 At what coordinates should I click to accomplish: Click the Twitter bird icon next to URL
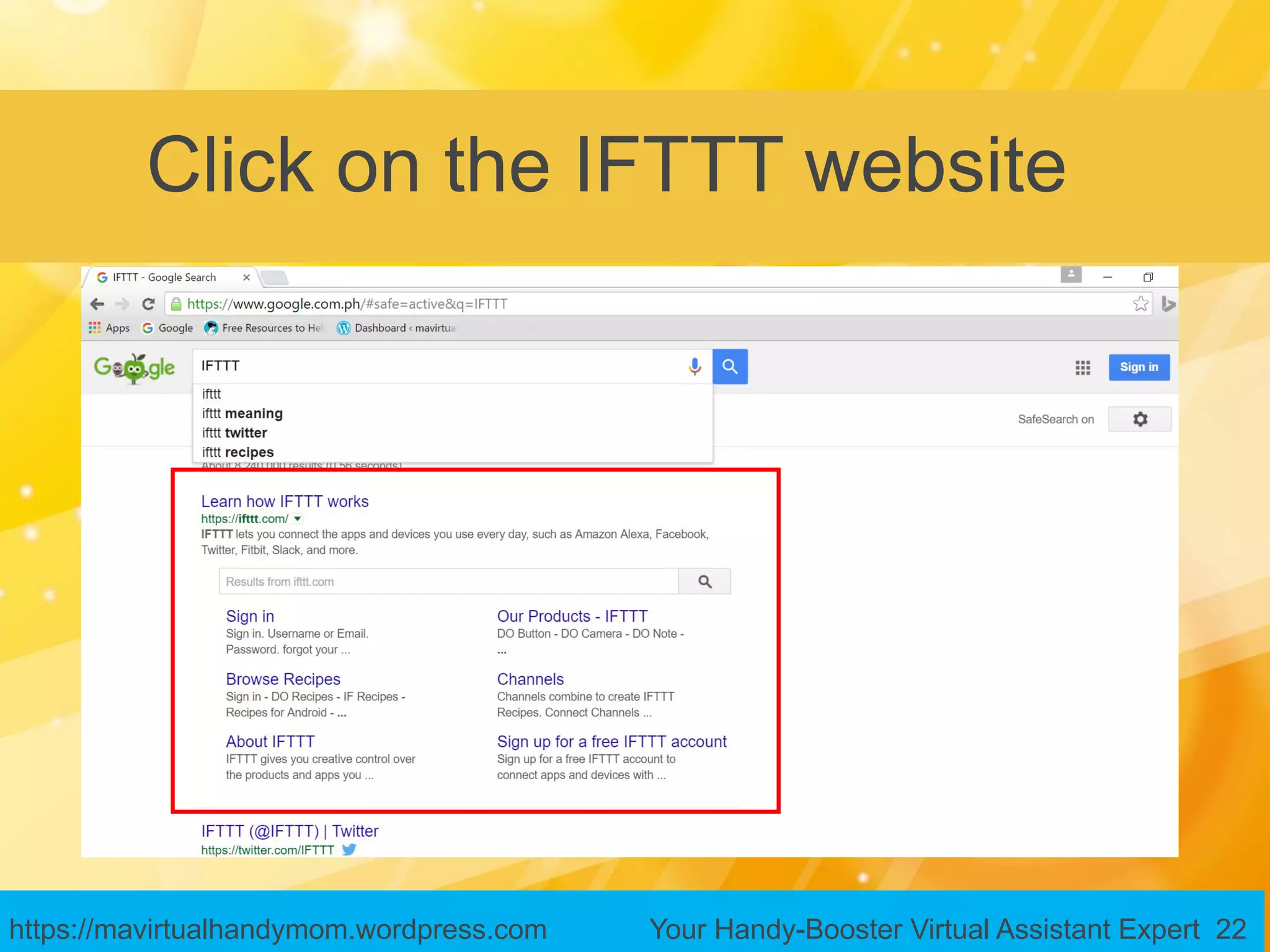pos(349,849)
